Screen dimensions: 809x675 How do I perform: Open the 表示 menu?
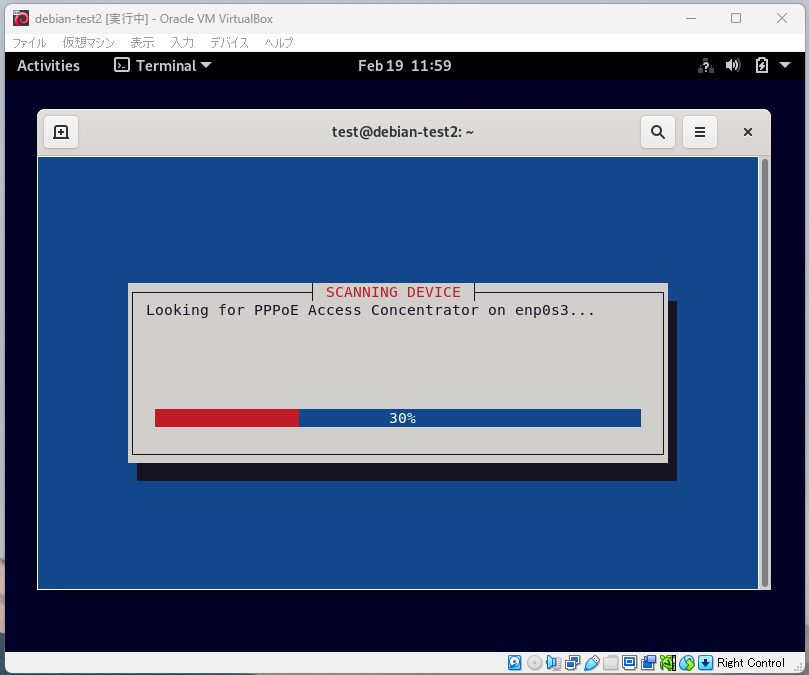[142, 43]
